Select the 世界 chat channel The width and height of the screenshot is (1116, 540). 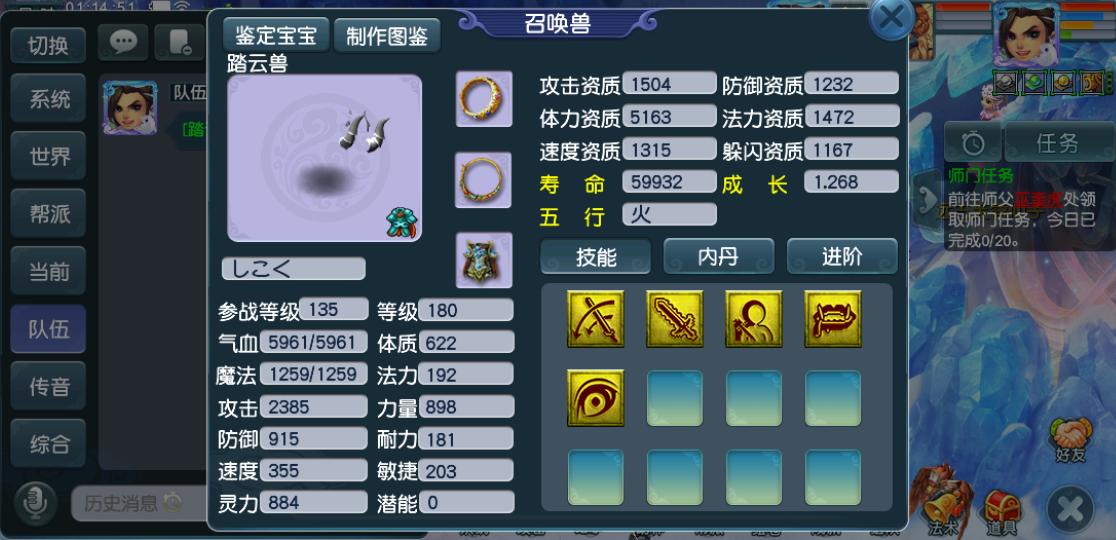click(48, 156)
